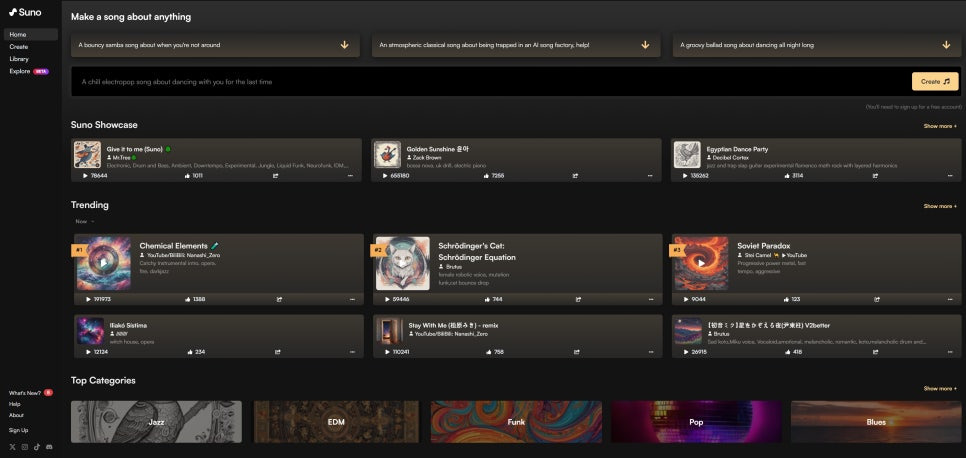Image resolution: width=966 pixels, height=458 pixels.
Task: Play Chemical Elements from its stats row
Action: (88, 300)
